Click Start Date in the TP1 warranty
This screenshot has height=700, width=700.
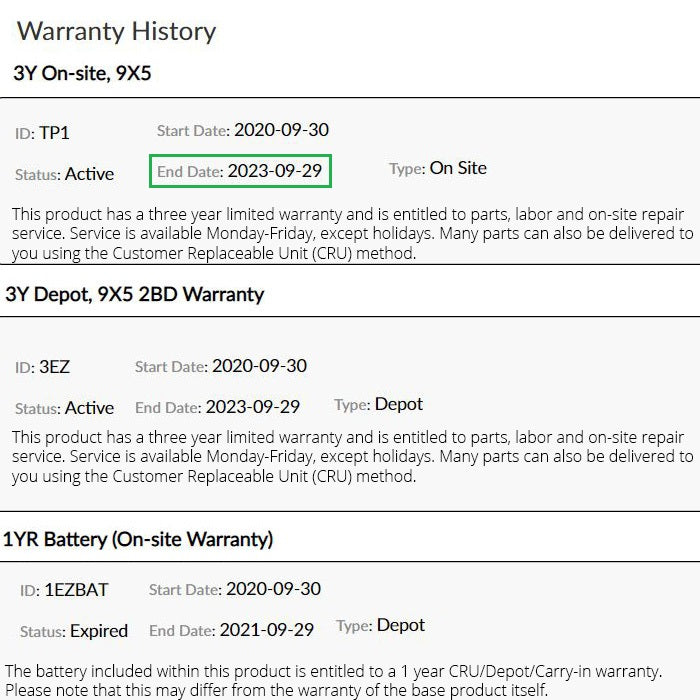pos(243,130)
